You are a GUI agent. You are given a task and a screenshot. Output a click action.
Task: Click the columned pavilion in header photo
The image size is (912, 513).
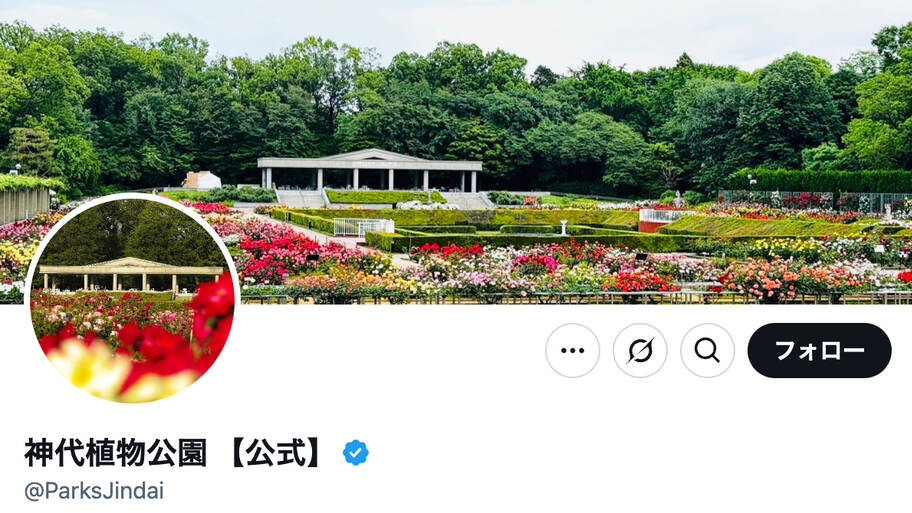tap(370, 170)
